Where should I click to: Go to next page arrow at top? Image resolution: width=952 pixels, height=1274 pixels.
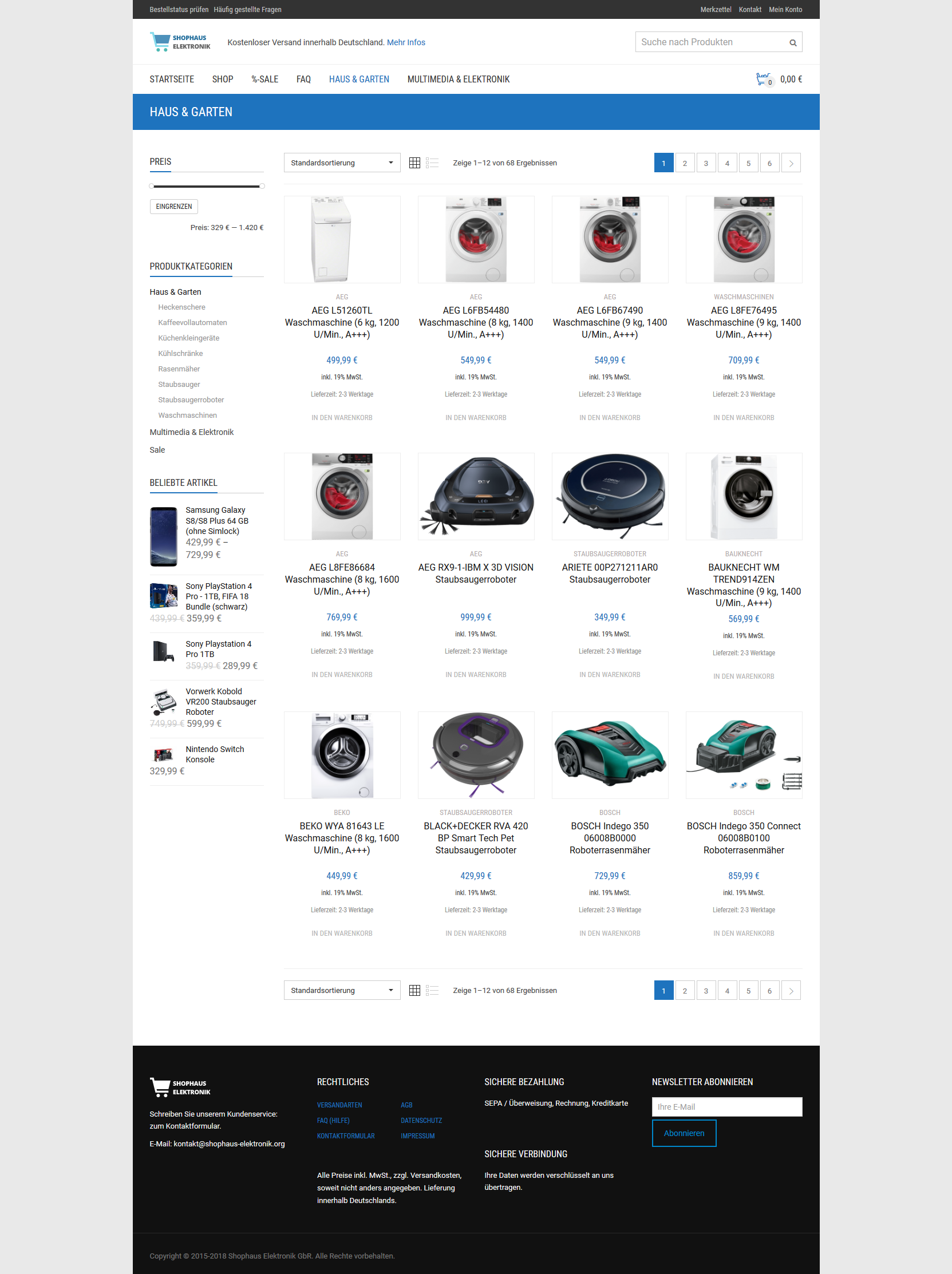click(791, 163)
